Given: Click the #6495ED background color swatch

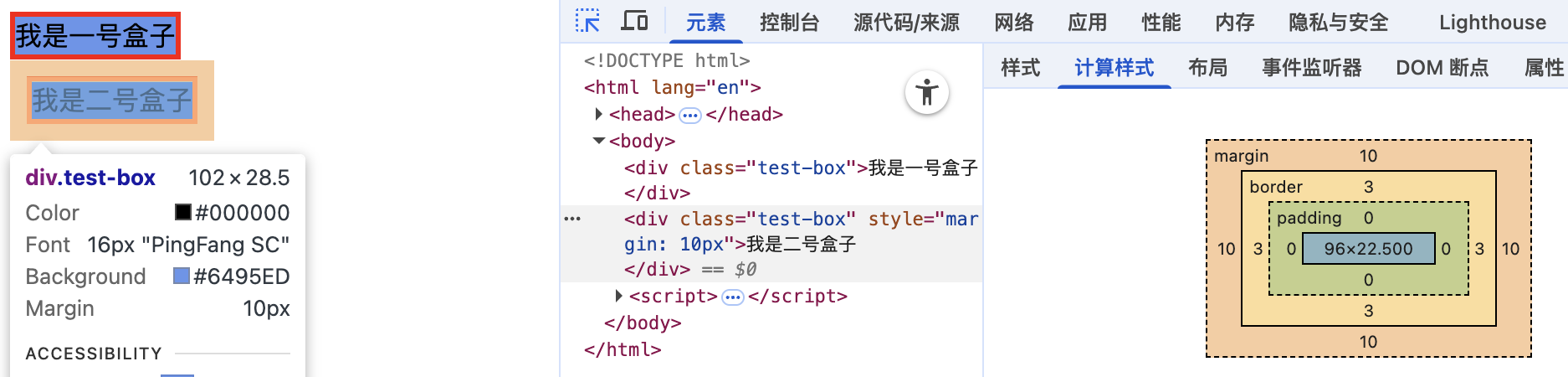Looking at the screenshot, I should coord(182,276).
